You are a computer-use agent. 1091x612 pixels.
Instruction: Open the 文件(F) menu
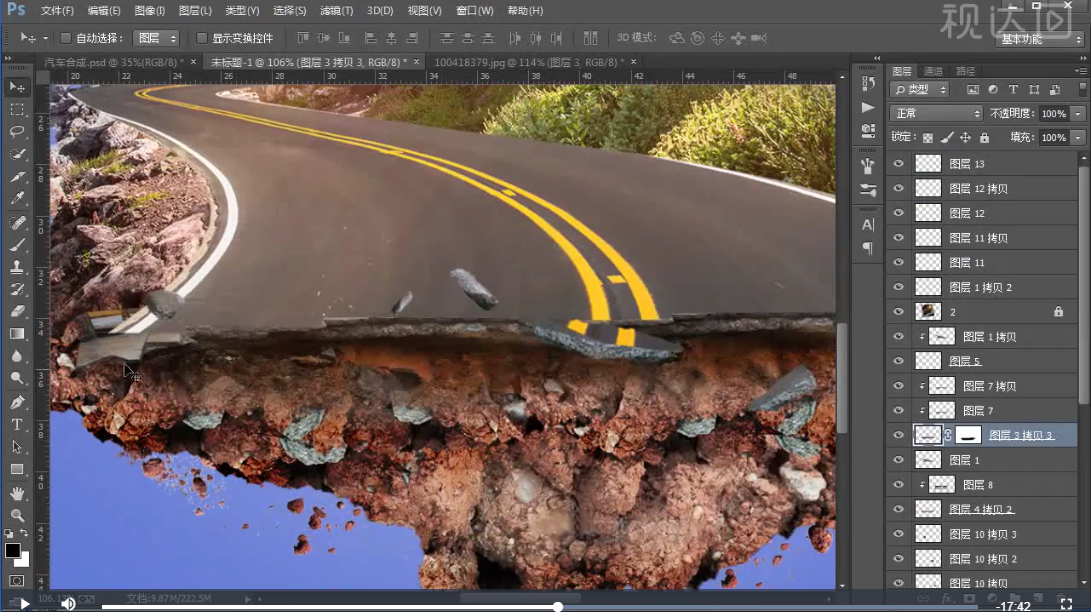[x=57, y=10]
